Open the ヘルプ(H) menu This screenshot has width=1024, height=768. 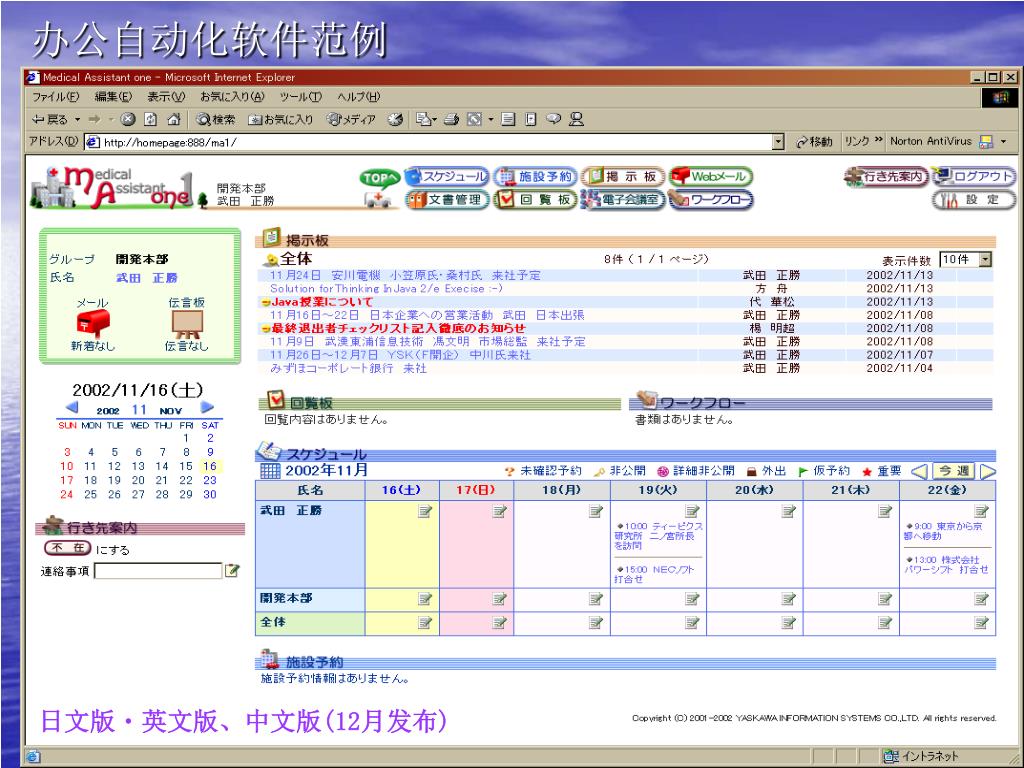pyautogui.click(x=359, y=97)
